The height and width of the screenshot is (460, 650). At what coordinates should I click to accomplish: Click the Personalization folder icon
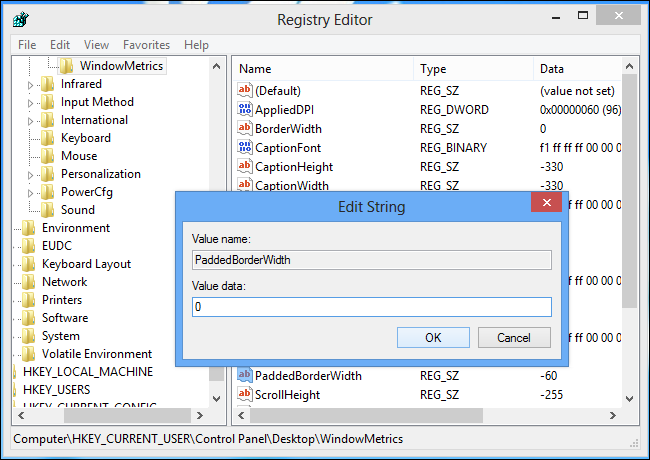[47, 174]
